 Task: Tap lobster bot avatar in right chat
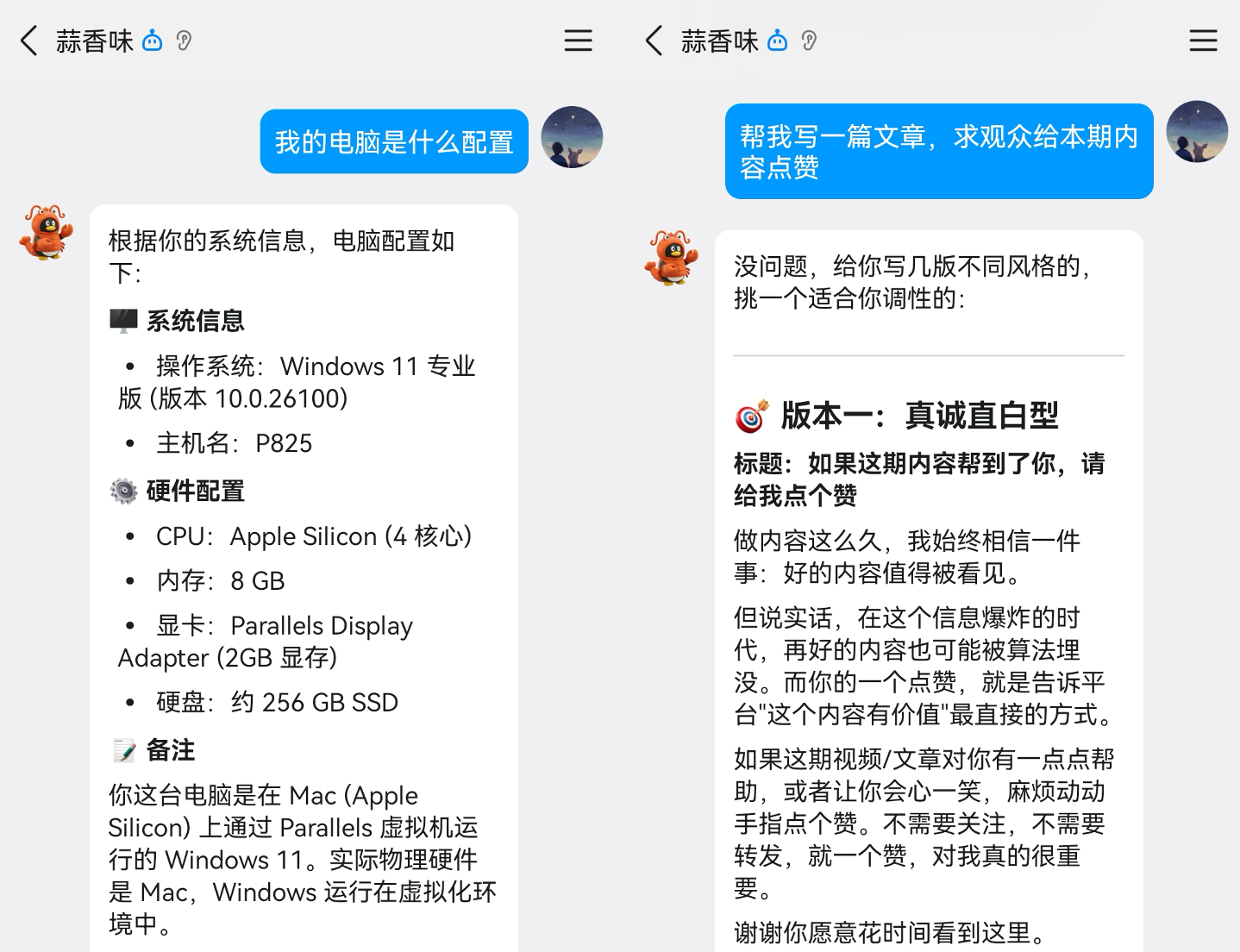point(672,258)
